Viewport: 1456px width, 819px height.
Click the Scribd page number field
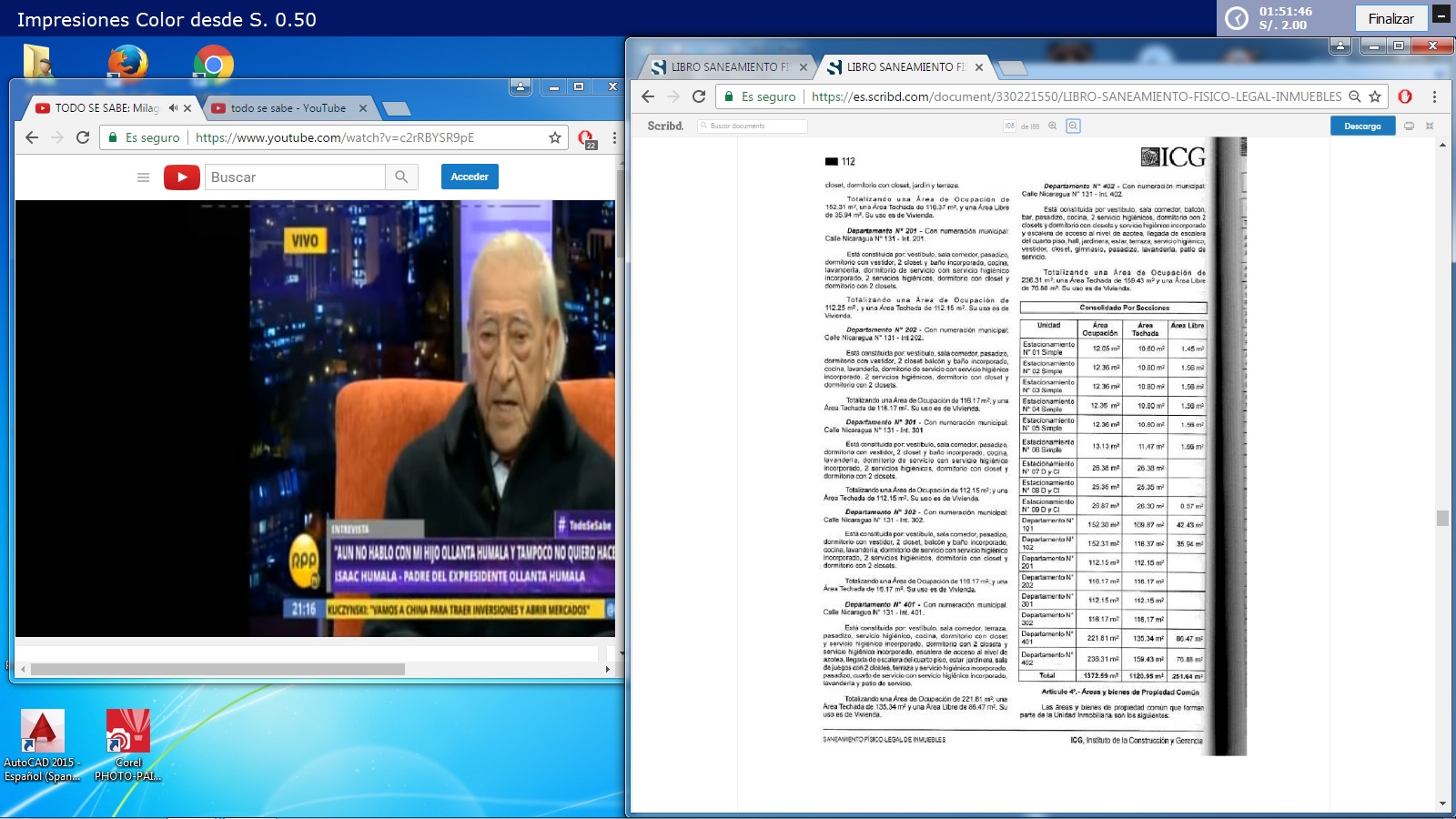[x=1009, y=126]
